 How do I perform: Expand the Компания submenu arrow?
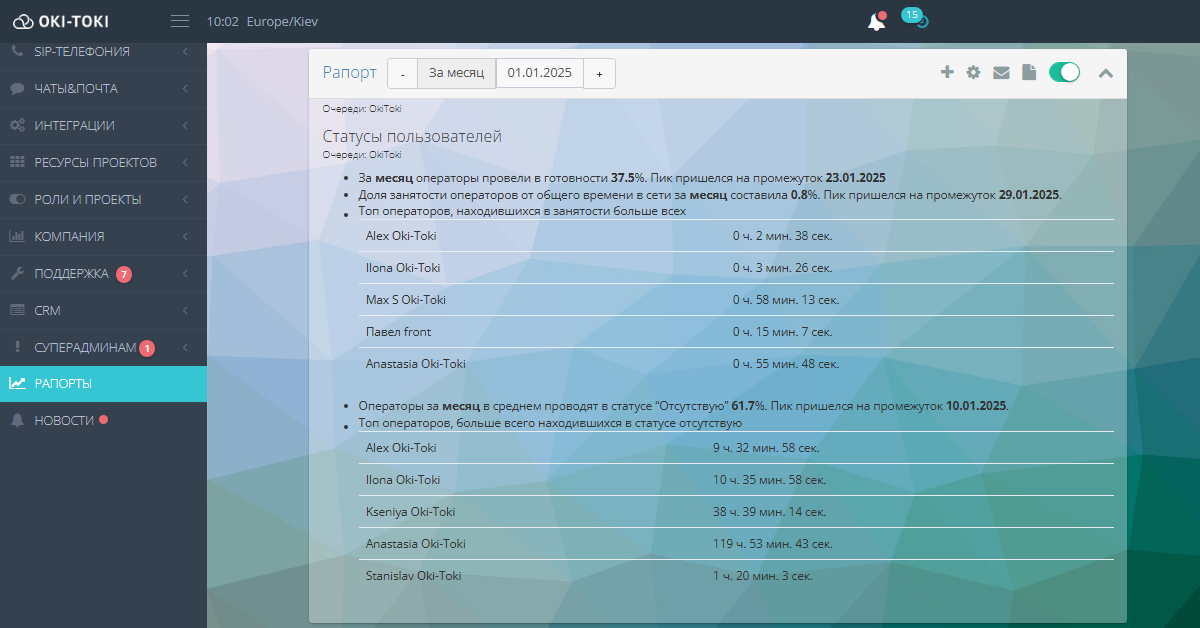[186, 236]
